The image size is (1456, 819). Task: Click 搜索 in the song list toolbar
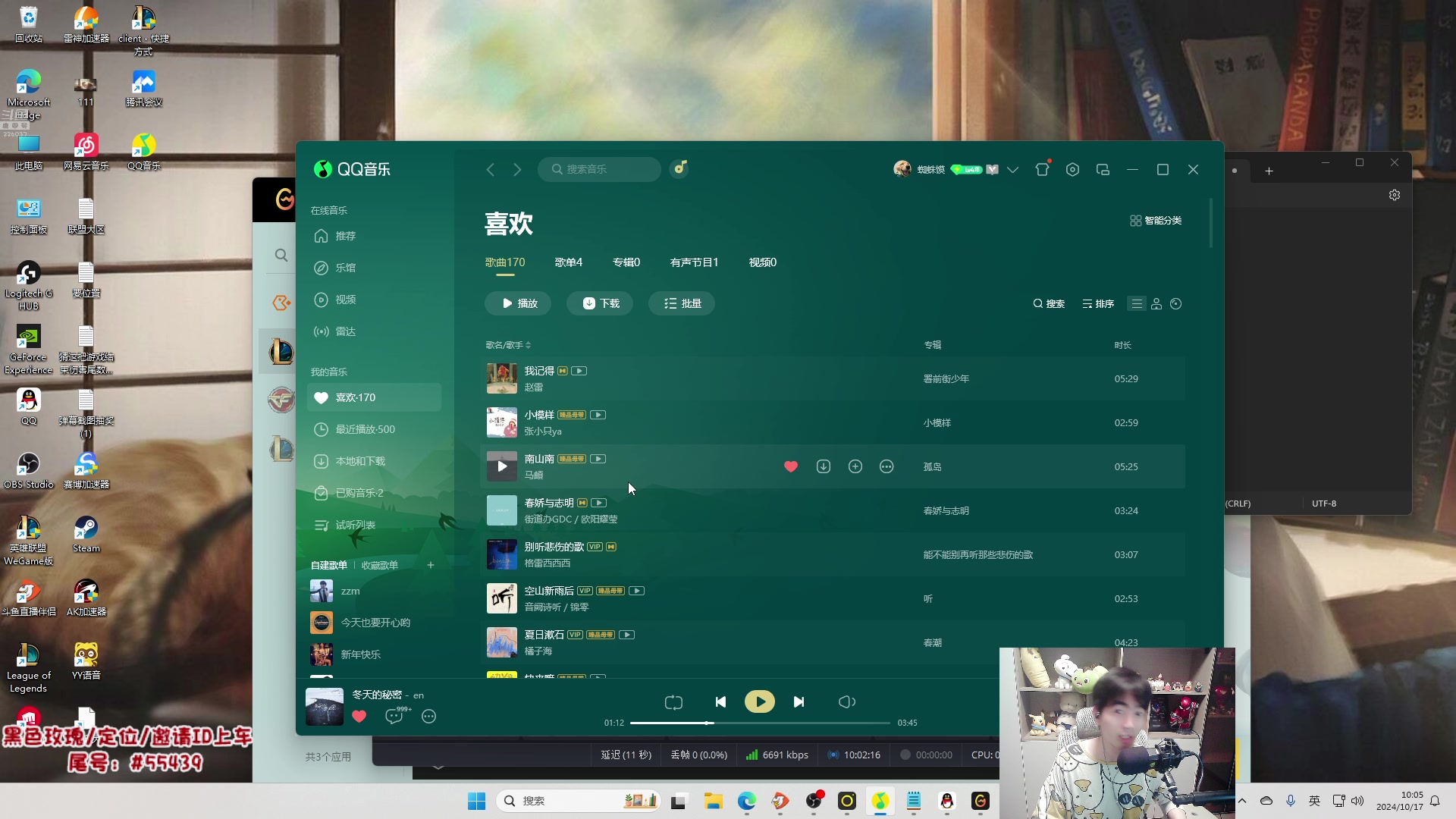[1049, 304]
